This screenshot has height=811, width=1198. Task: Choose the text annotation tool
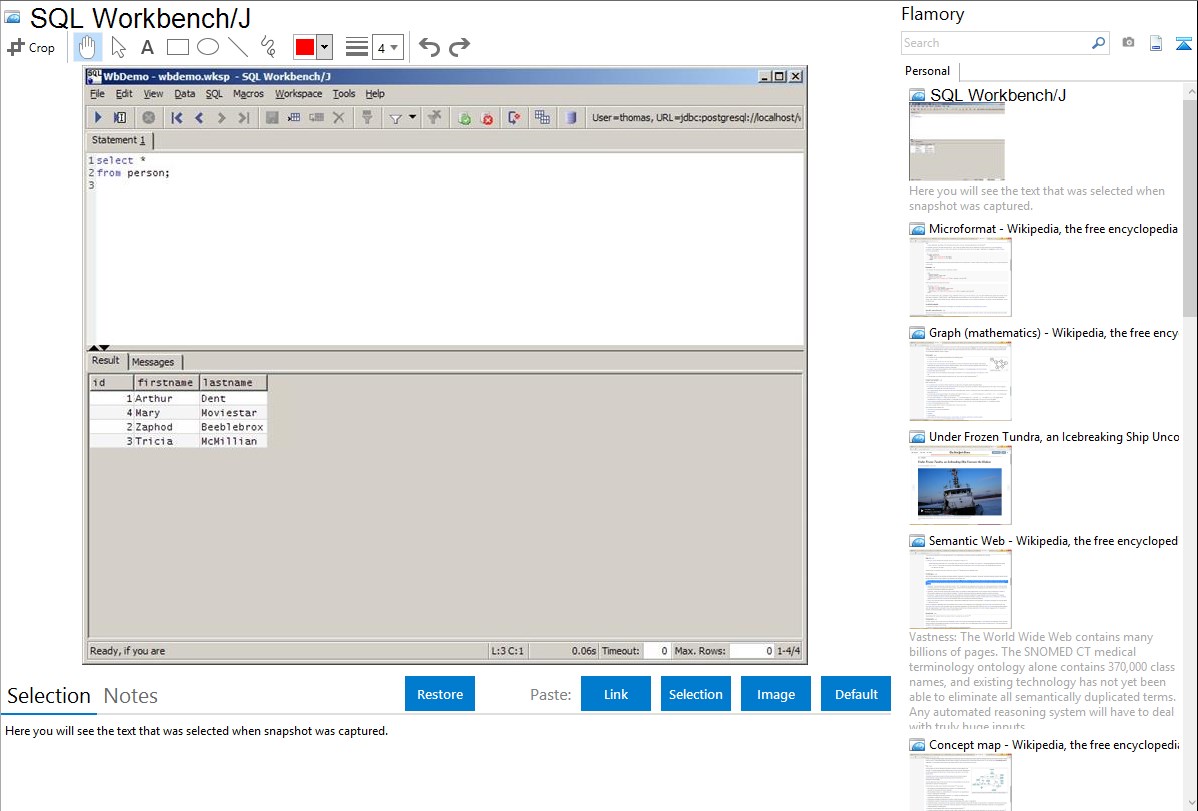[x=147, y=47]
